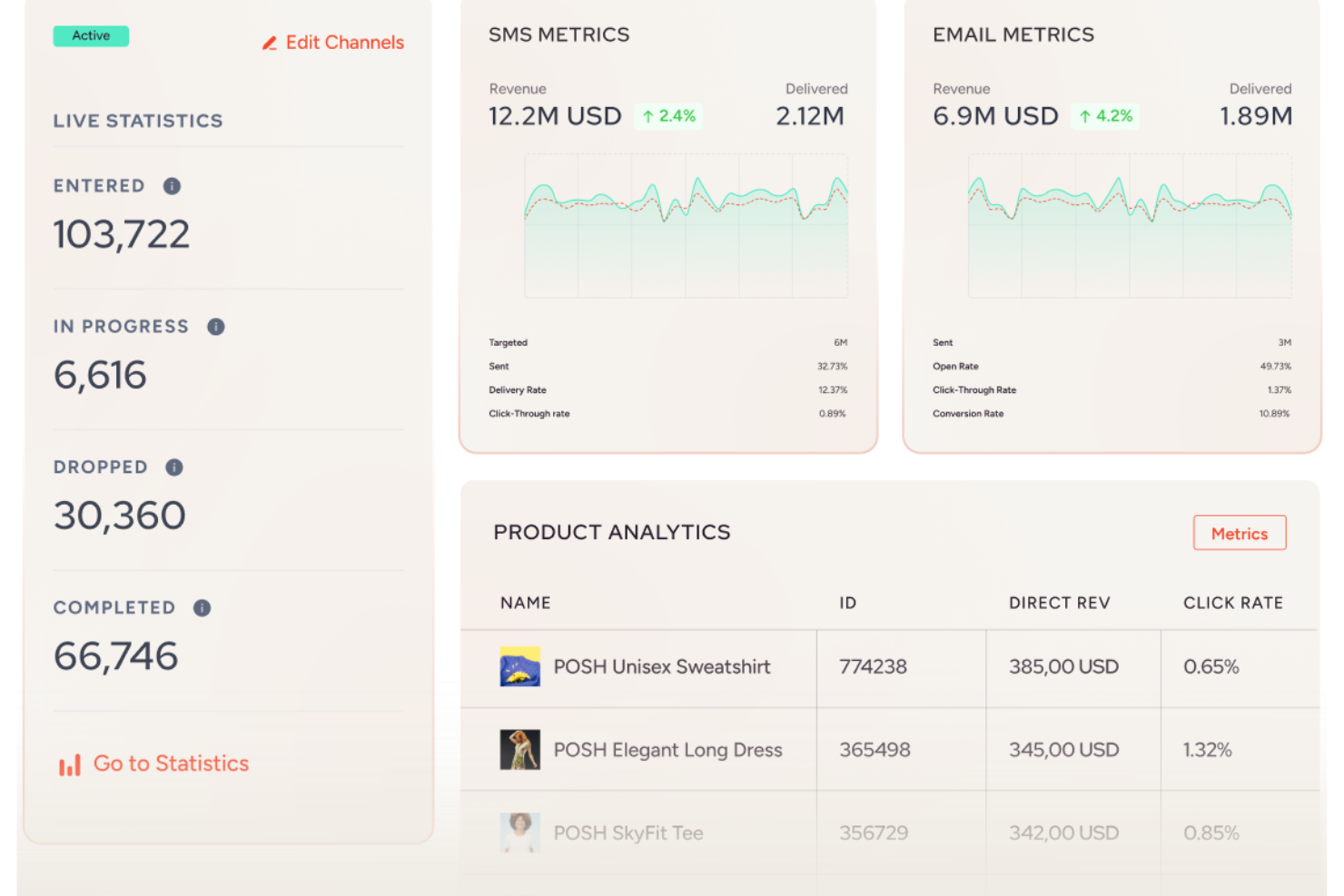The image size is (1344, 896).
Task: Click the info icon next to Completed
Action: tap(202, 608)
